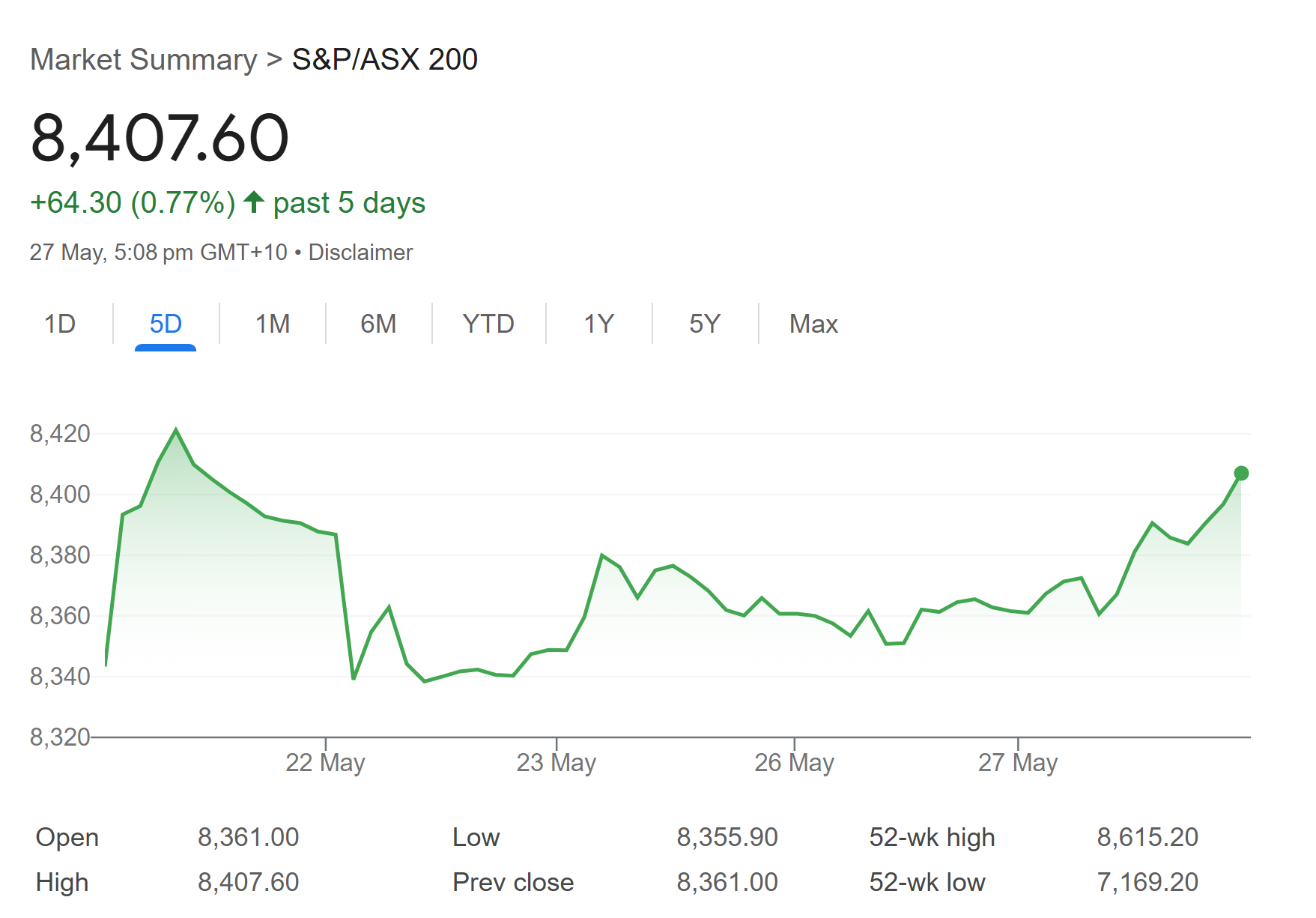Click the Low value 8,355.90
Viewport: 1316px width, 918px height.
(x=727, y=837)
